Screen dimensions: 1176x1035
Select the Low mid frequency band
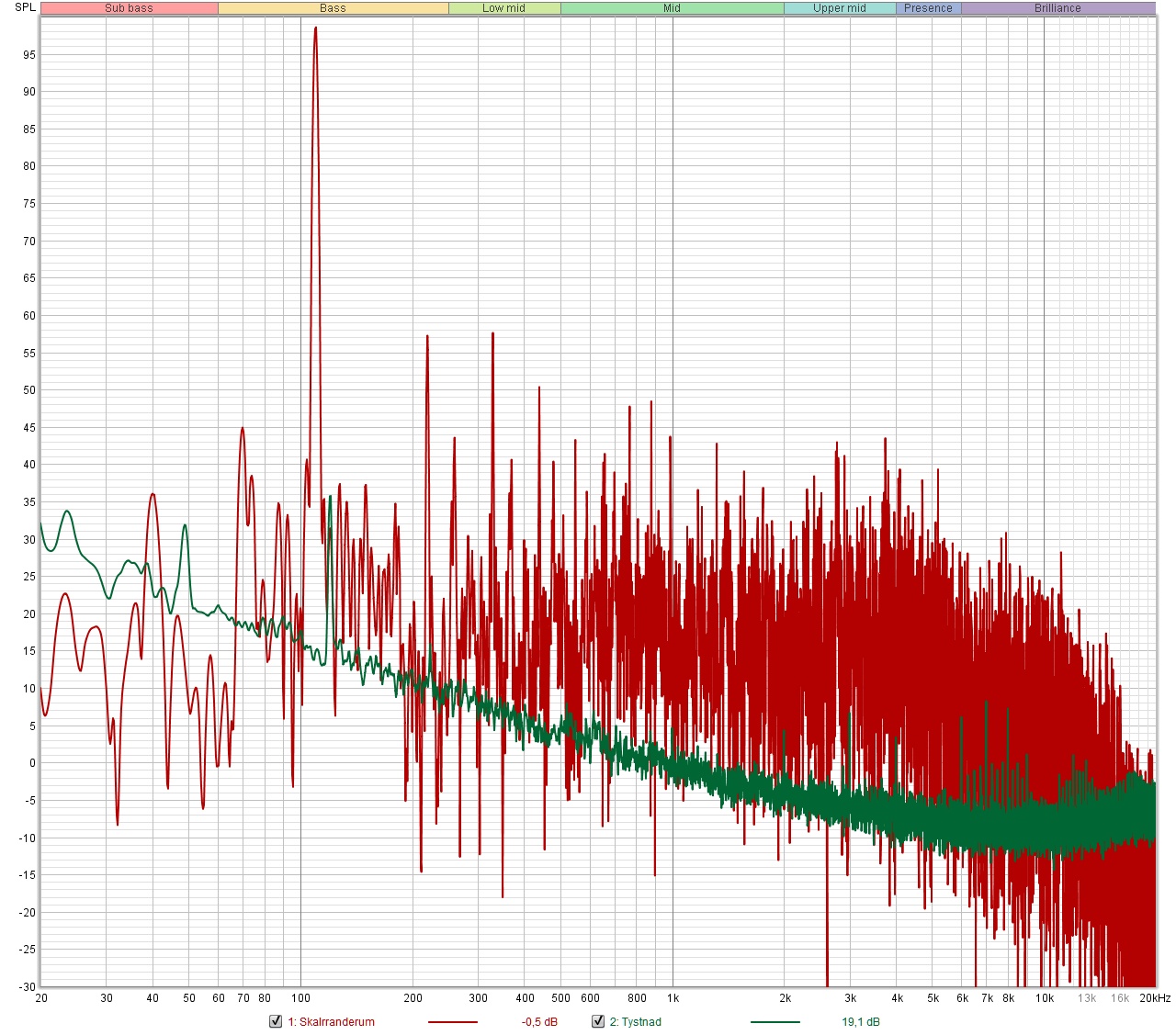click(504, 8)
